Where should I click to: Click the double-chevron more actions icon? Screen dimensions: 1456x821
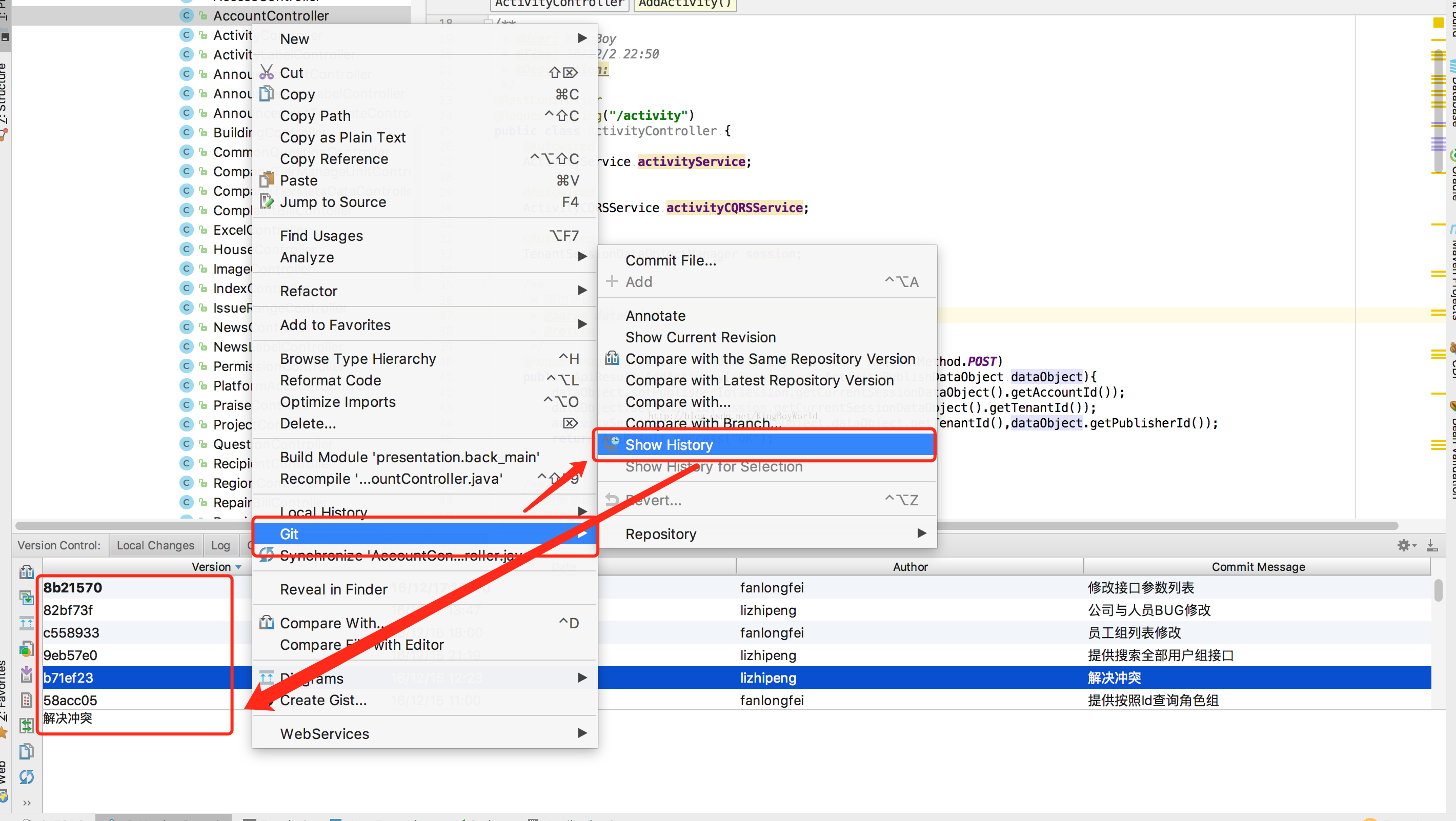[x=26, y=803]
